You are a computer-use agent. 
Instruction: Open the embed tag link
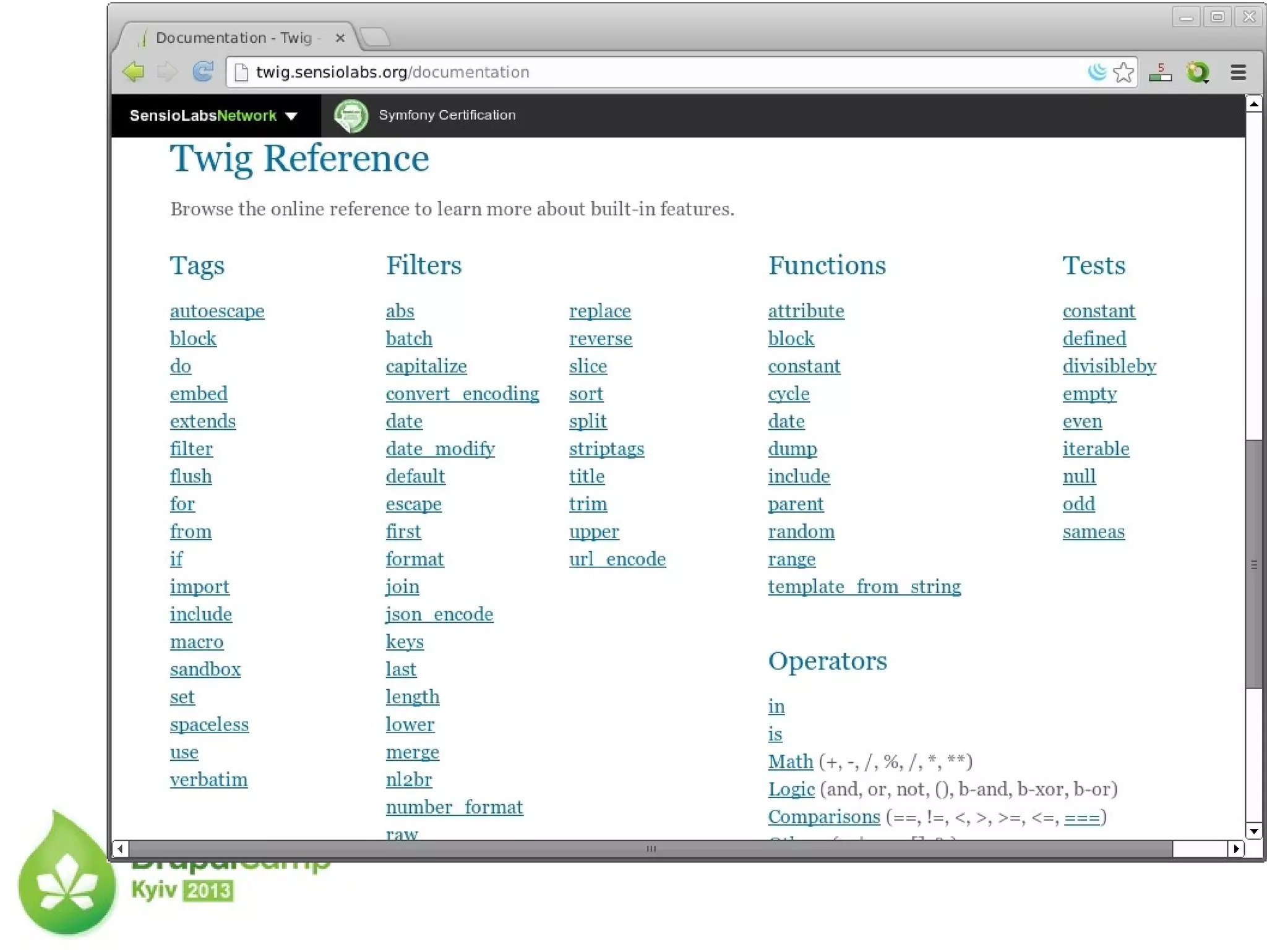(199, 394)
